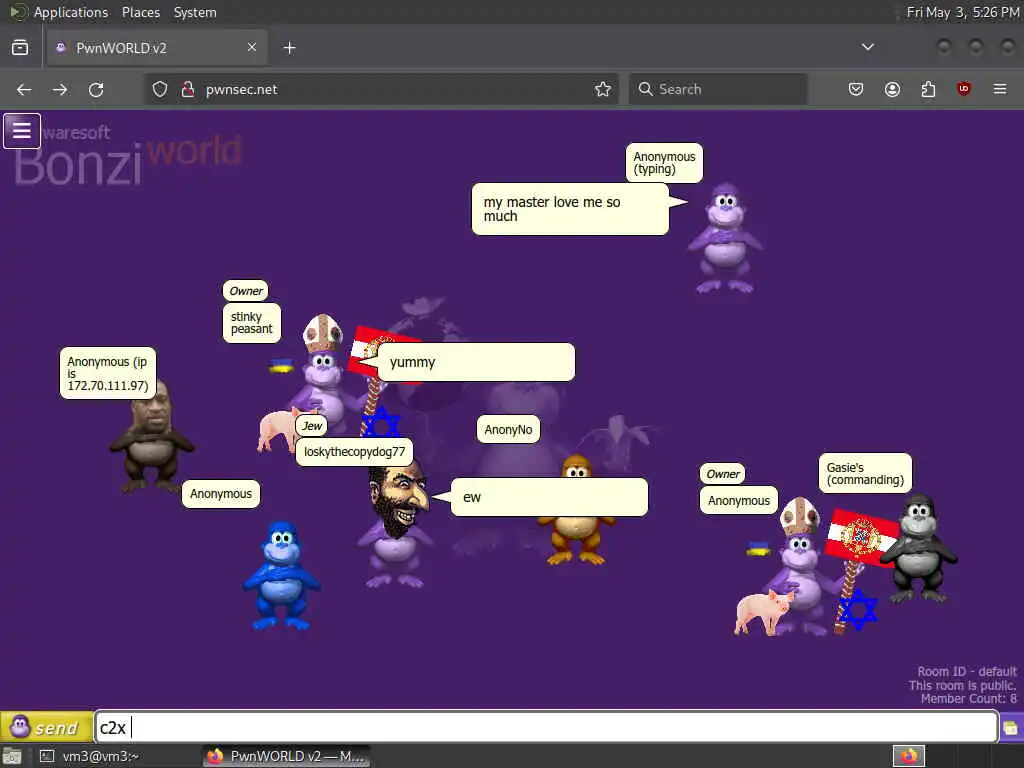1024x768 pixels.
Task: Click the 'Jew' tag label
Action: coord(312,426)
